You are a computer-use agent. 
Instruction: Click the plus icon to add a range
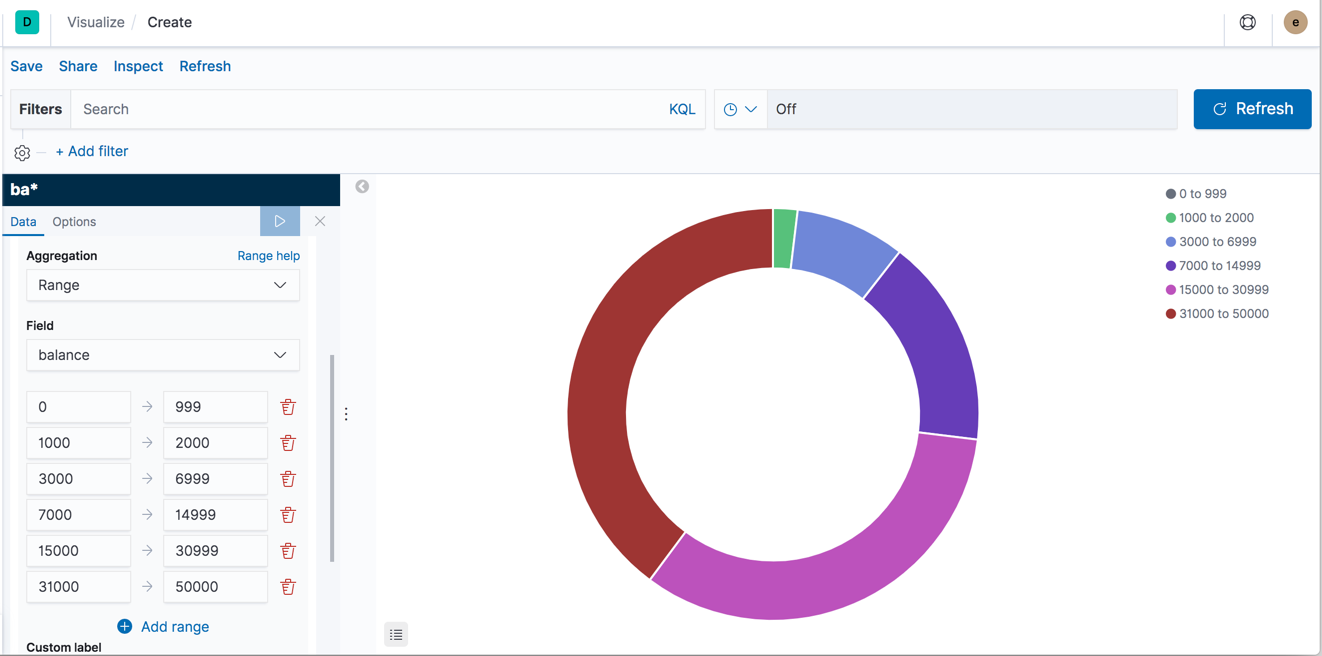point(124,626)
